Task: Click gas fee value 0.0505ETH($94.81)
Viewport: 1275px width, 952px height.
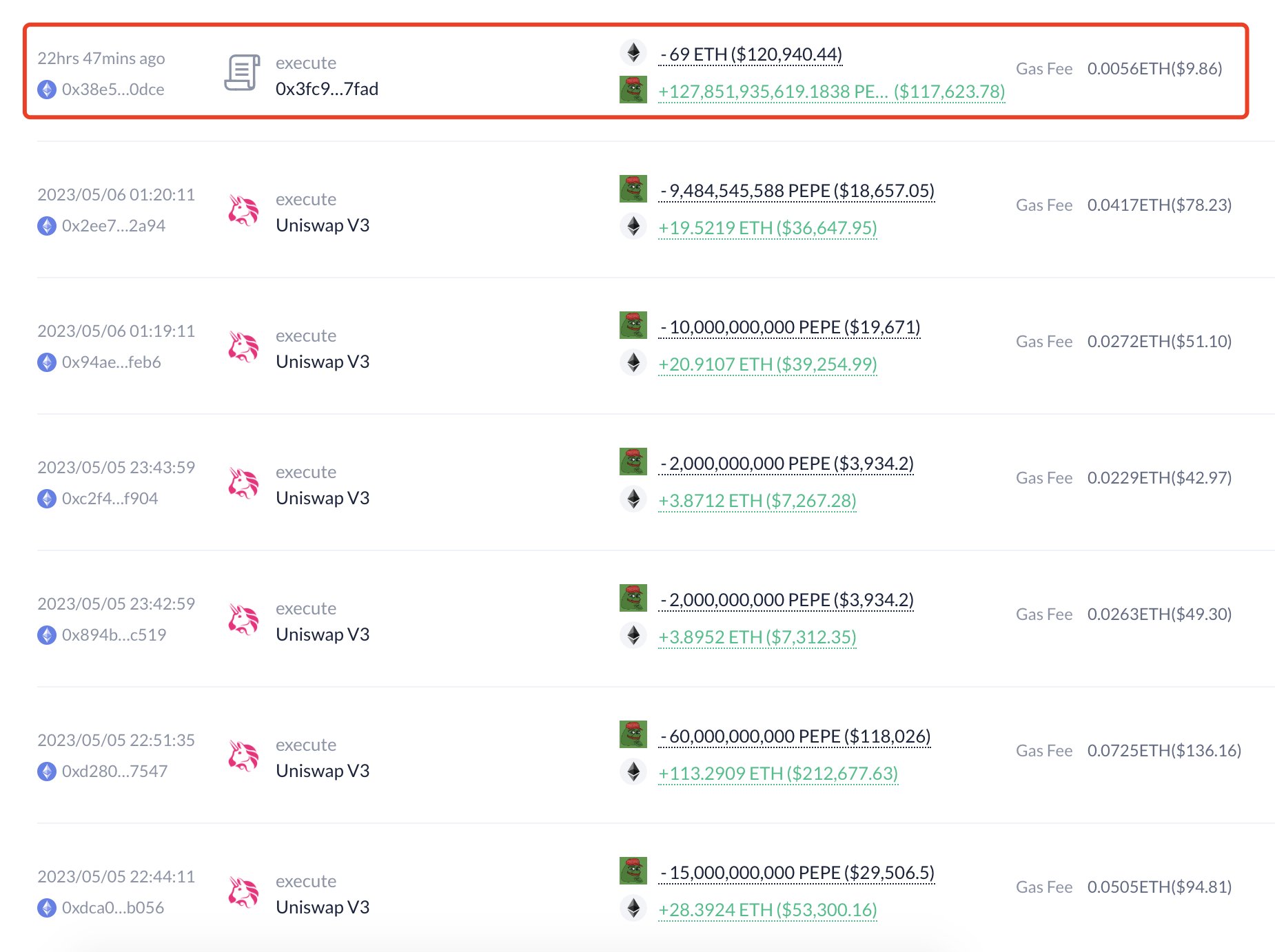Action: pos(1160,887)
